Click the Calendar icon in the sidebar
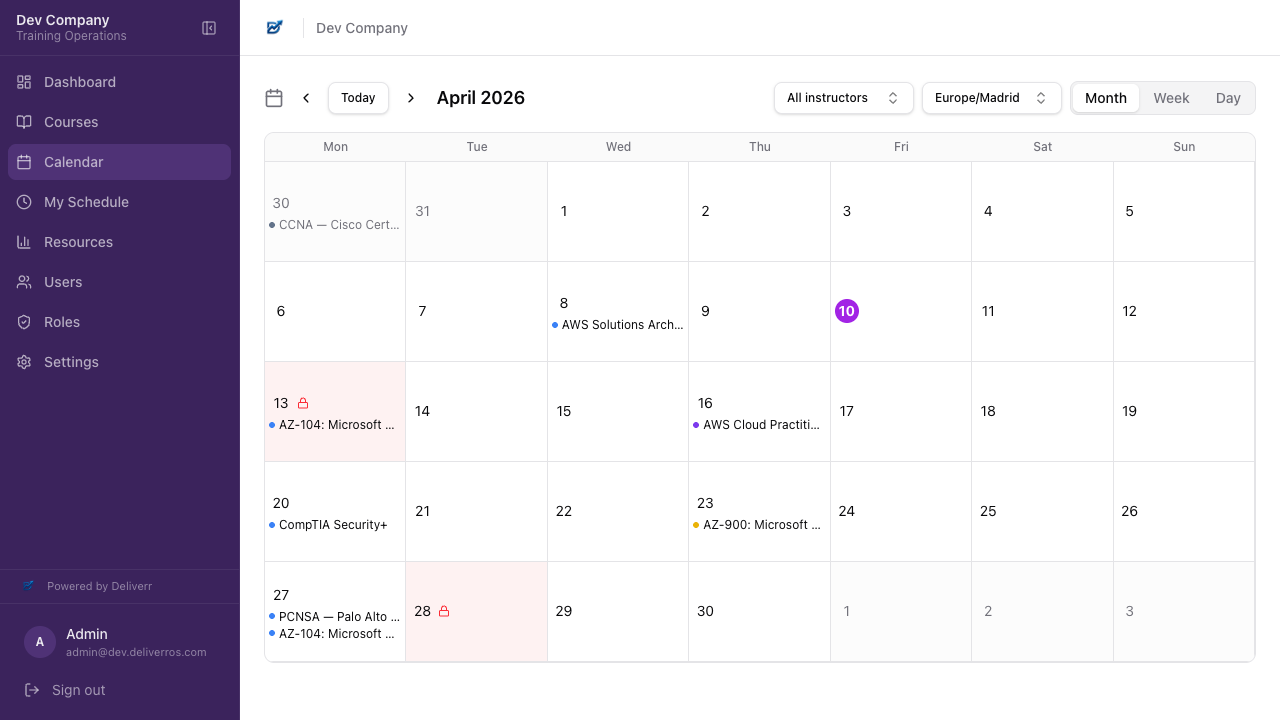Viewport: 1280px width, 720px height. point(24,162)
